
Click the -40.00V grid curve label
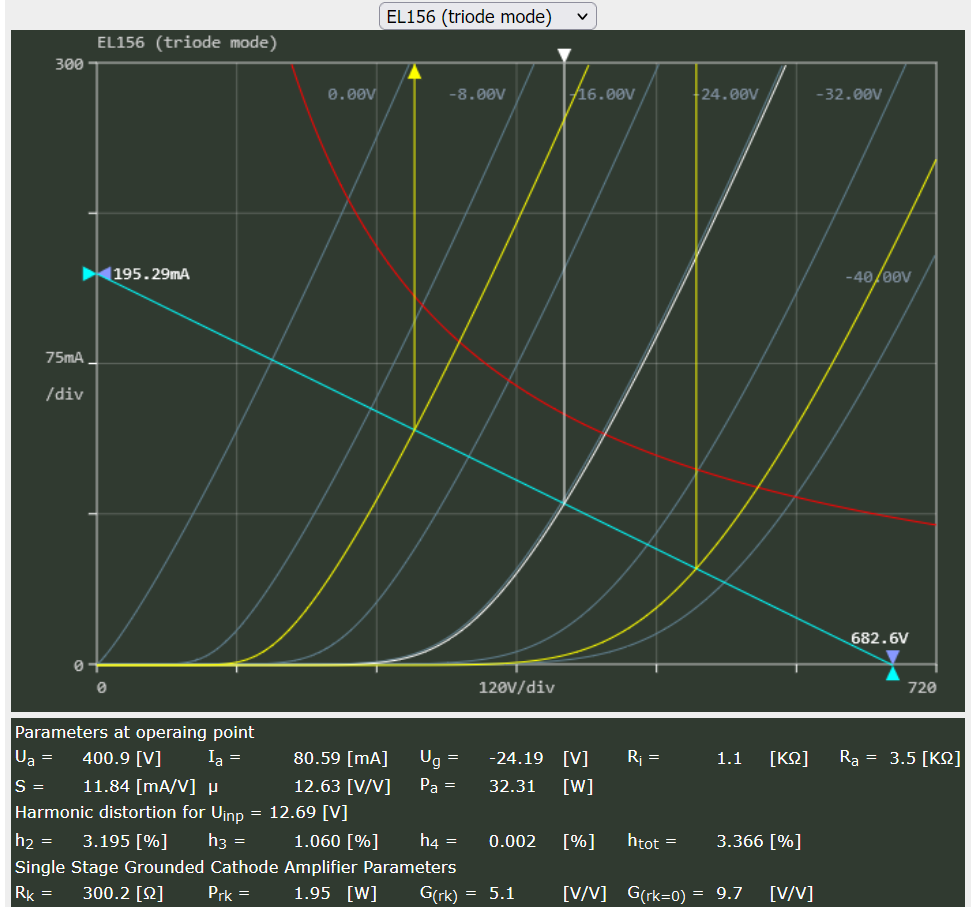[x=878, y=277]
